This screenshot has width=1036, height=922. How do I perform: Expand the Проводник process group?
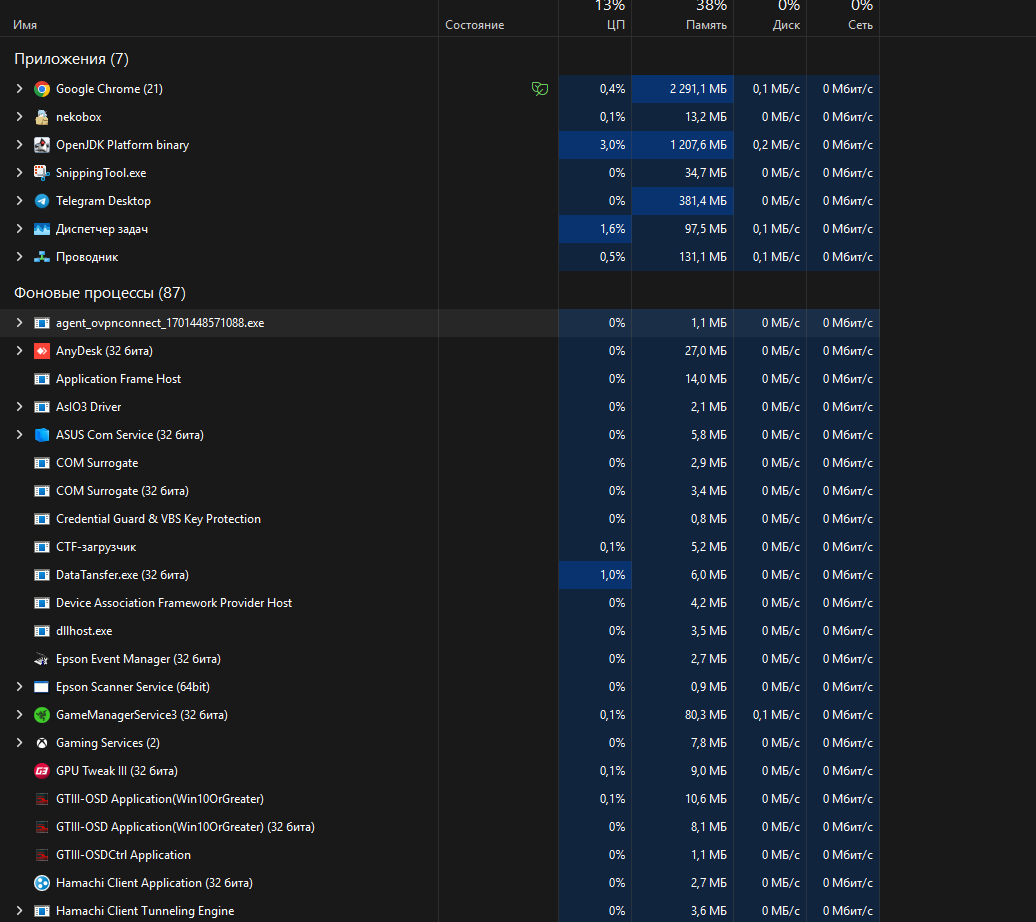[19, 257]
